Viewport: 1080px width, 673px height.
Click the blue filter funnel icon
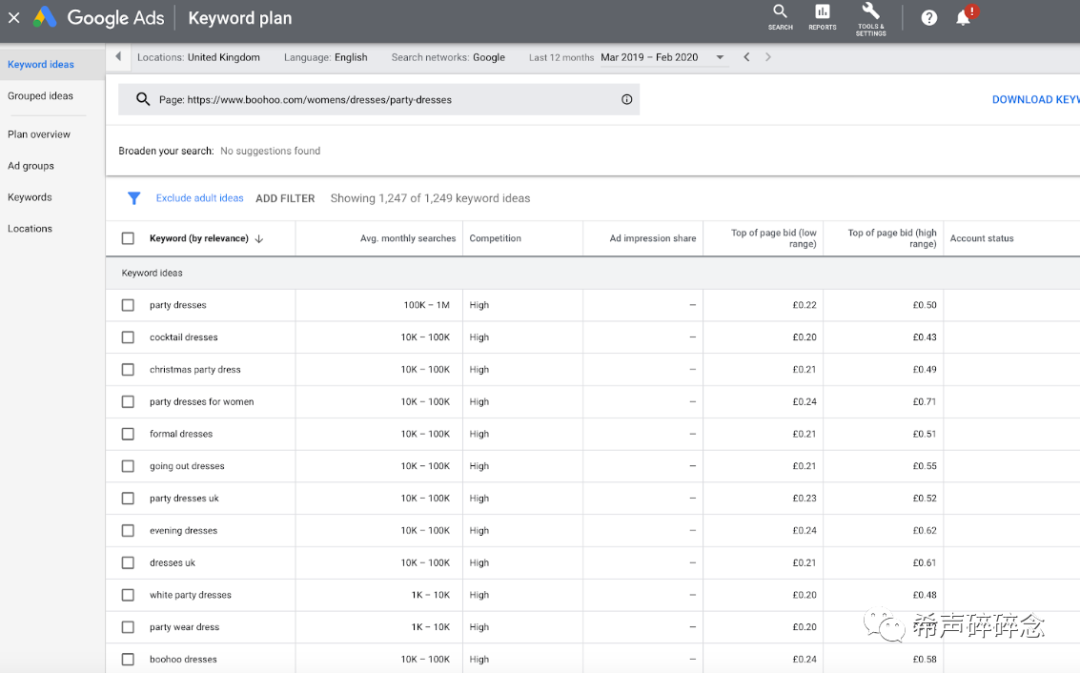[x=134, y=198]
